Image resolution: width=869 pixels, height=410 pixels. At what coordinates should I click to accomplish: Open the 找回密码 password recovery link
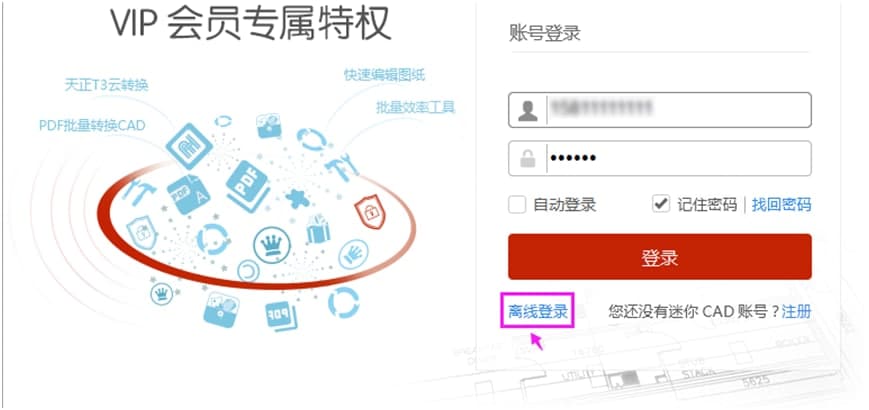781,204
